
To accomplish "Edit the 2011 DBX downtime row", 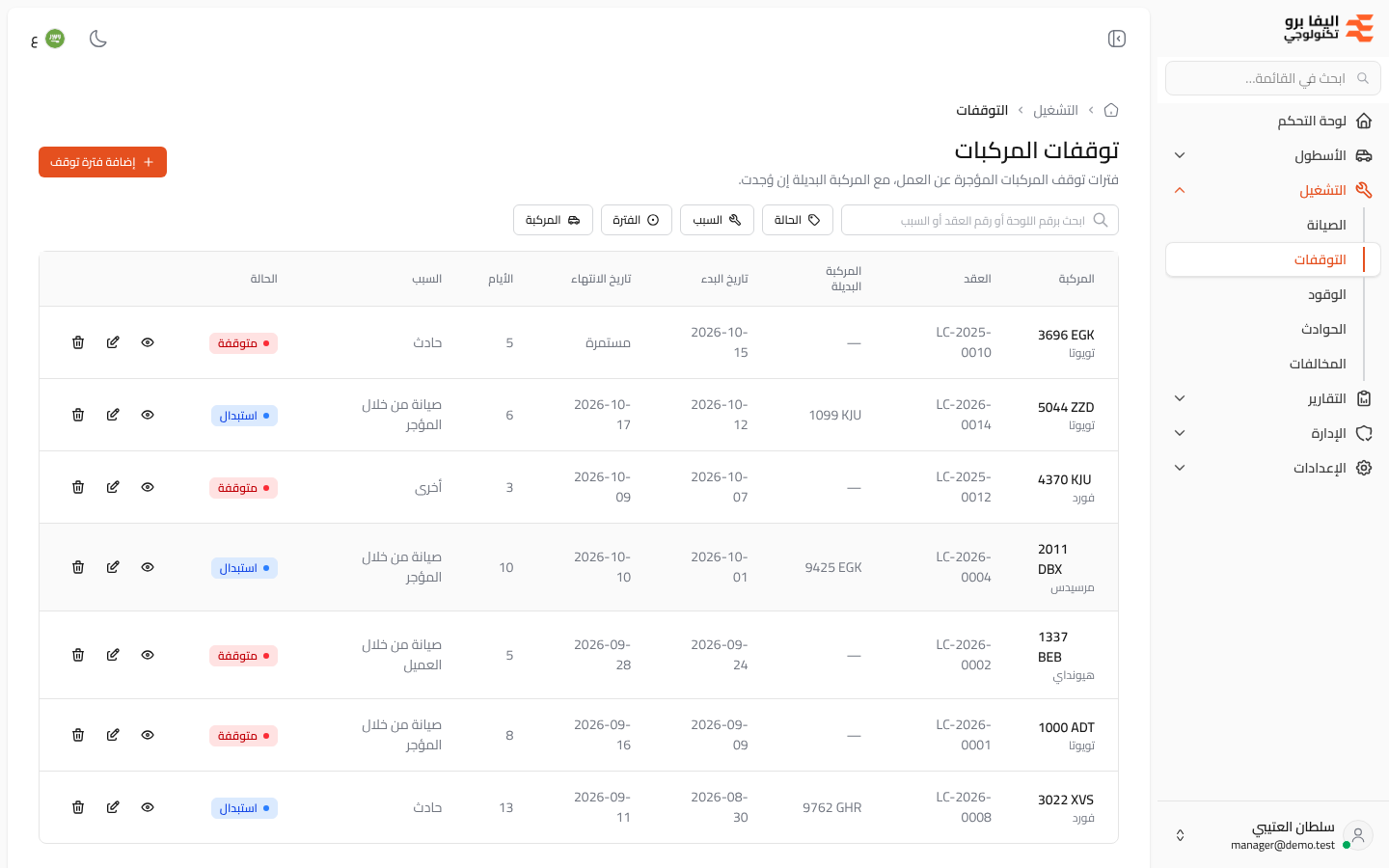I will coord(113,567).
